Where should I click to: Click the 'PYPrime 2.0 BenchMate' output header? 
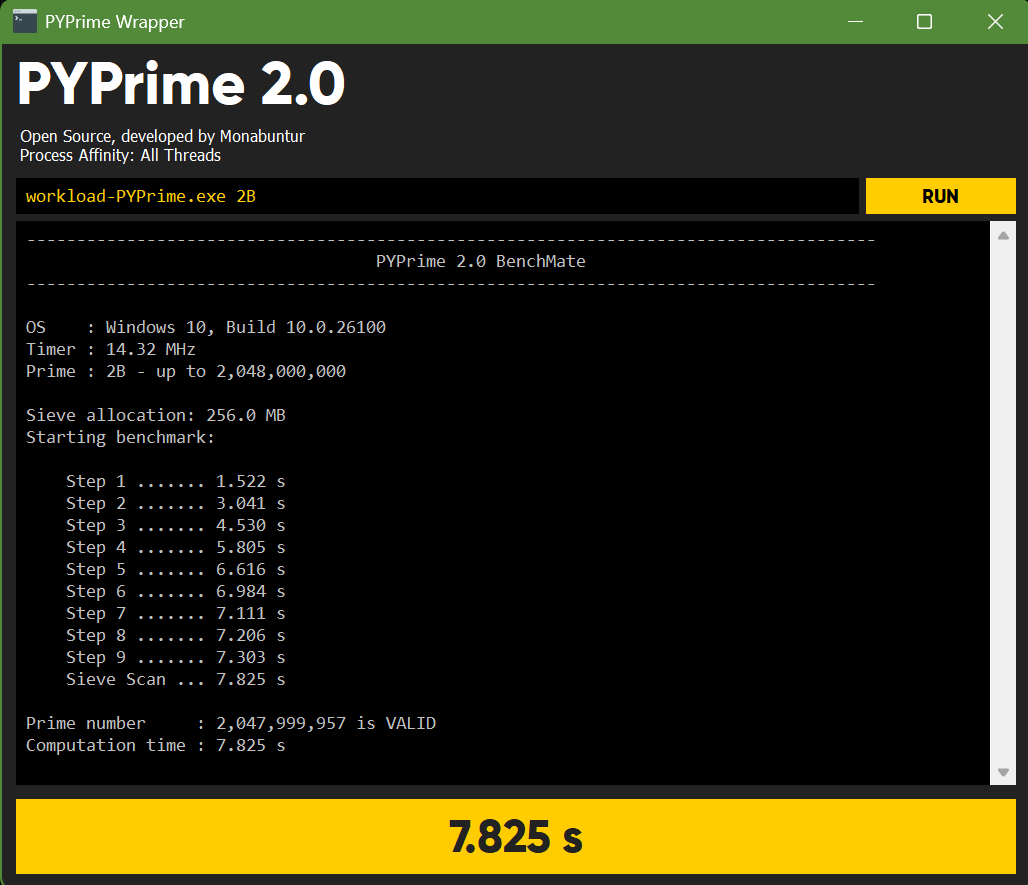[x=481, y=262]
